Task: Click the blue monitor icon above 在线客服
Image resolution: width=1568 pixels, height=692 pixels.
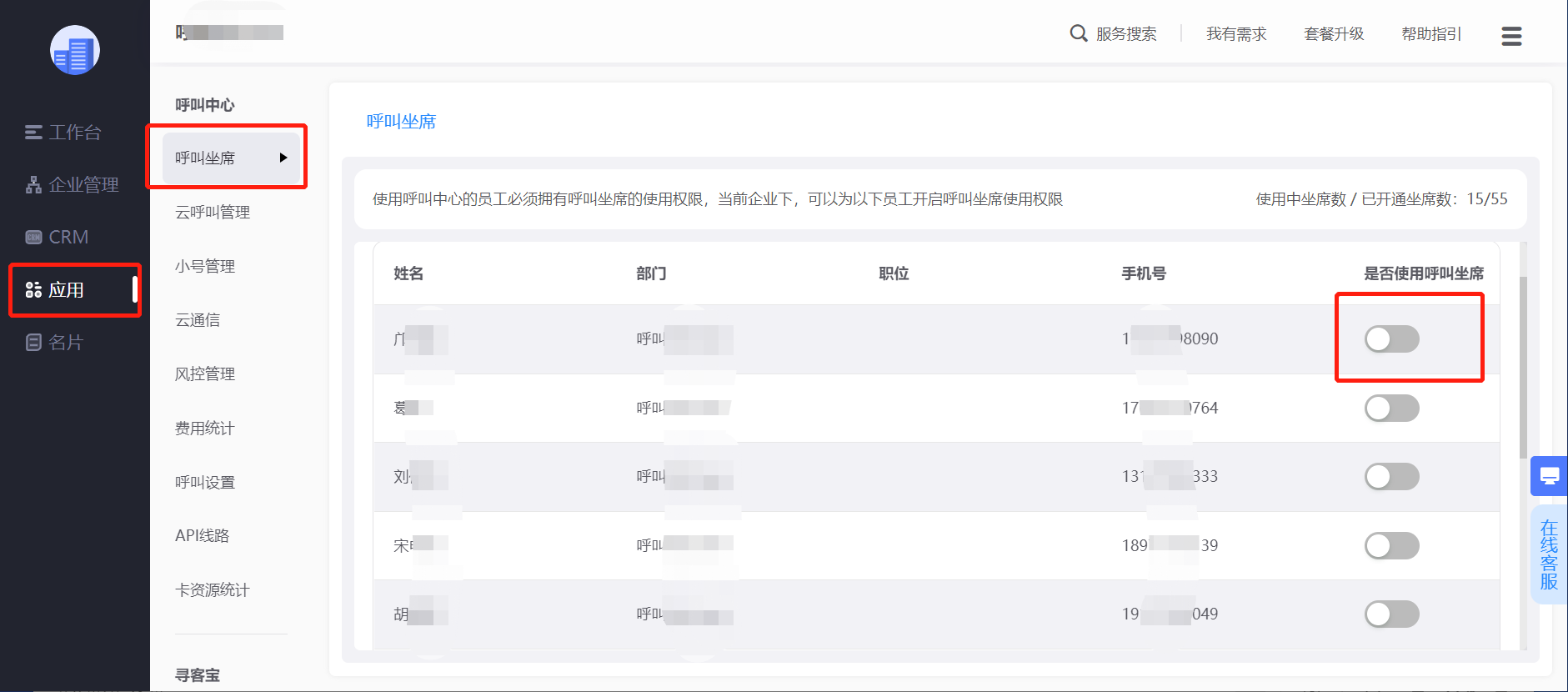Action: (x=1550, y=476)
